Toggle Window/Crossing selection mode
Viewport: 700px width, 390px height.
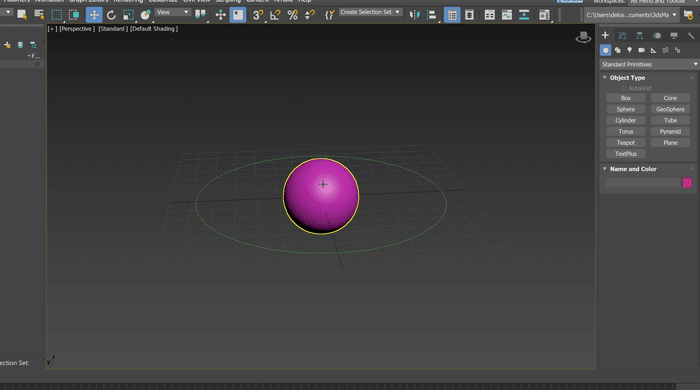coord(74,15)
